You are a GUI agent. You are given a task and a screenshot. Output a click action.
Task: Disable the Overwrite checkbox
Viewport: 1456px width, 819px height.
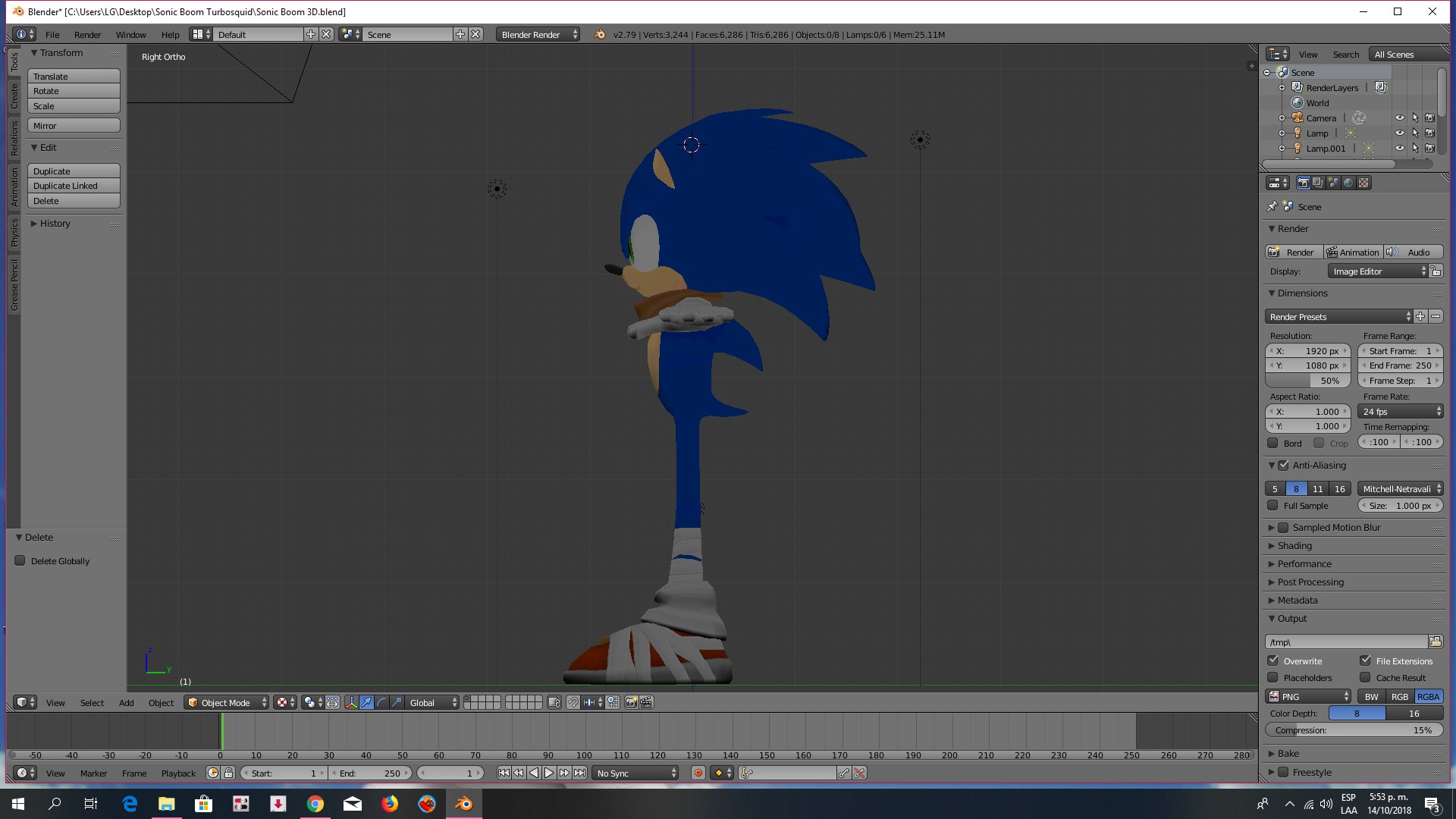[1272, 661]
